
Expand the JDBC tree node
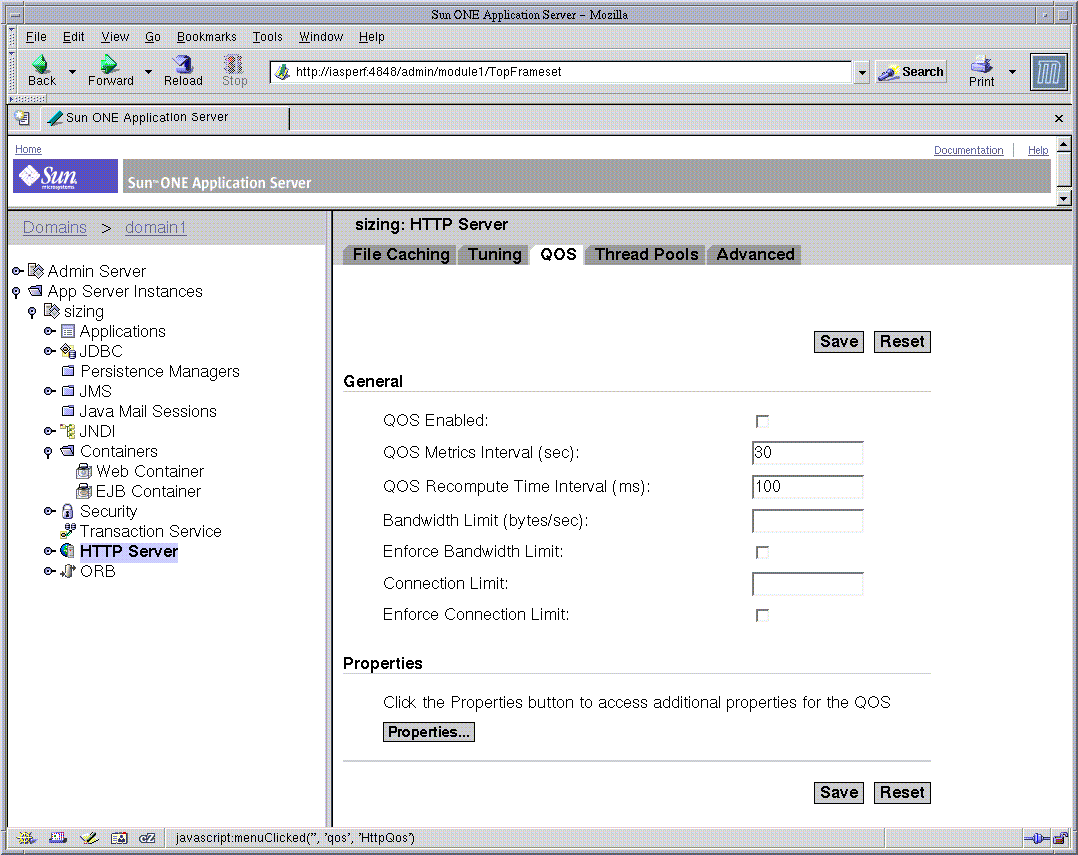point(50,351)
